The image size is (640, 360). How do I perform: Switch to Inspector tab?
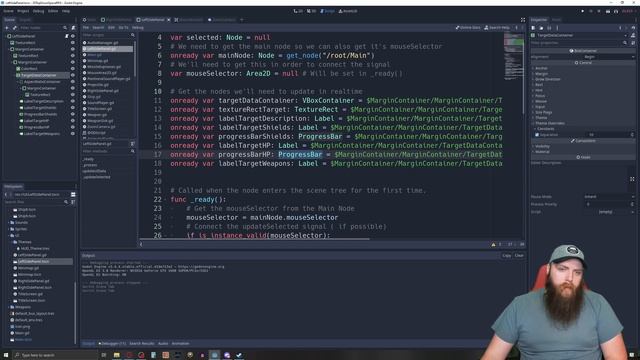tap(539, 20)
